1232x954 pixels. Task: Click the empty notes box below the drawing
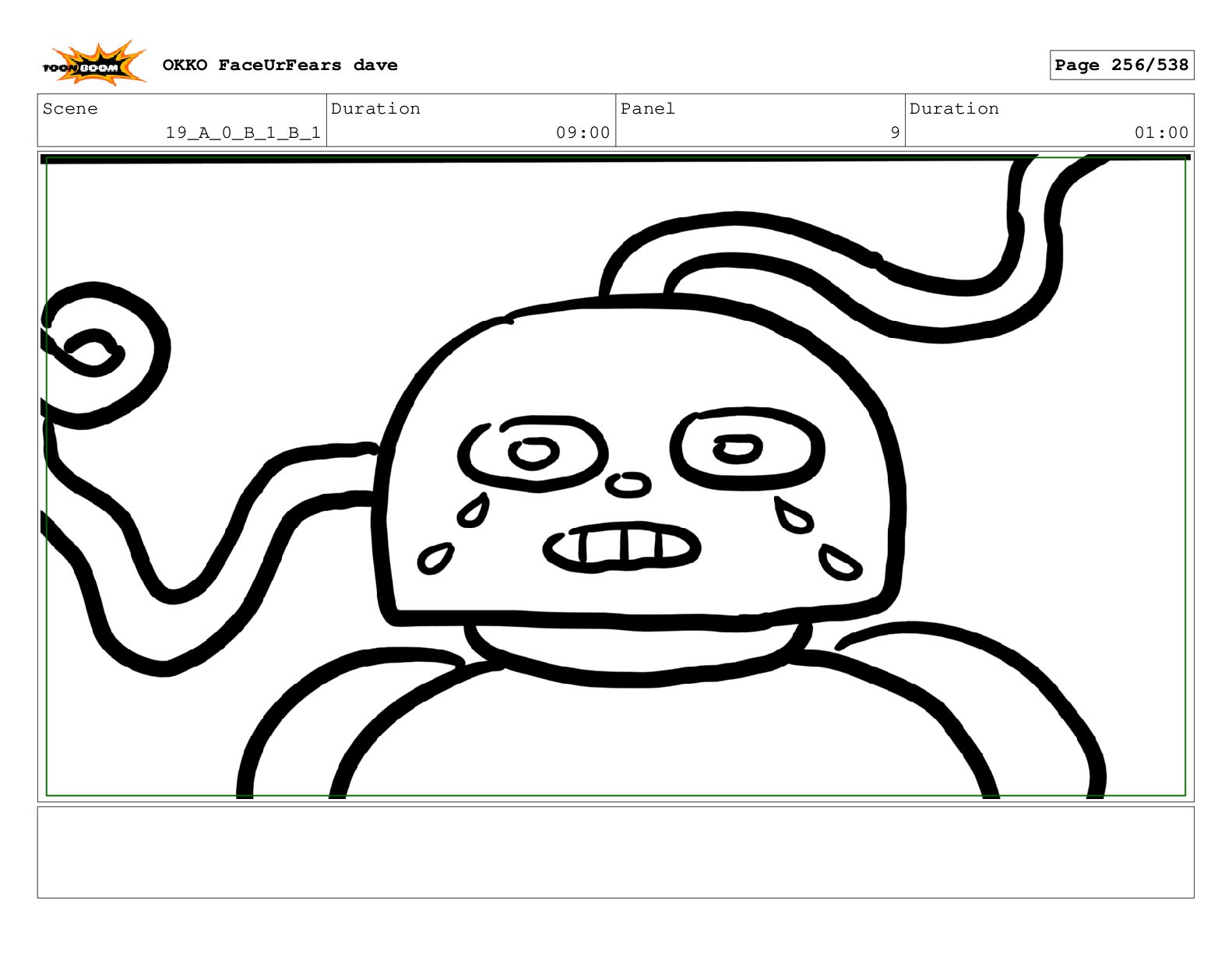pyautogui.click(x=615, y=852)
